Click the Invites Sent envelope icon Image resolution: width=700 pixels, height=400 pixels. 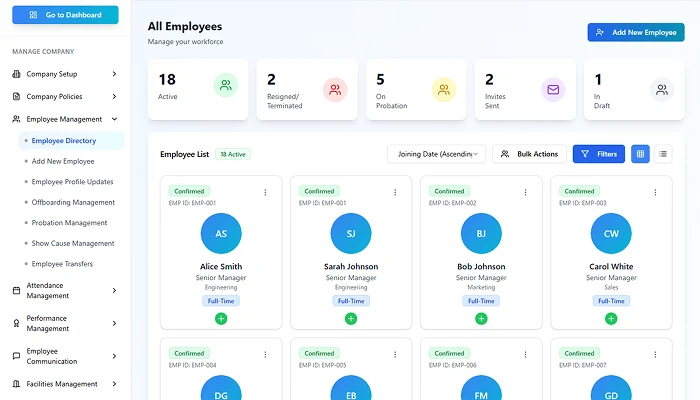click(x=552, y=90)
